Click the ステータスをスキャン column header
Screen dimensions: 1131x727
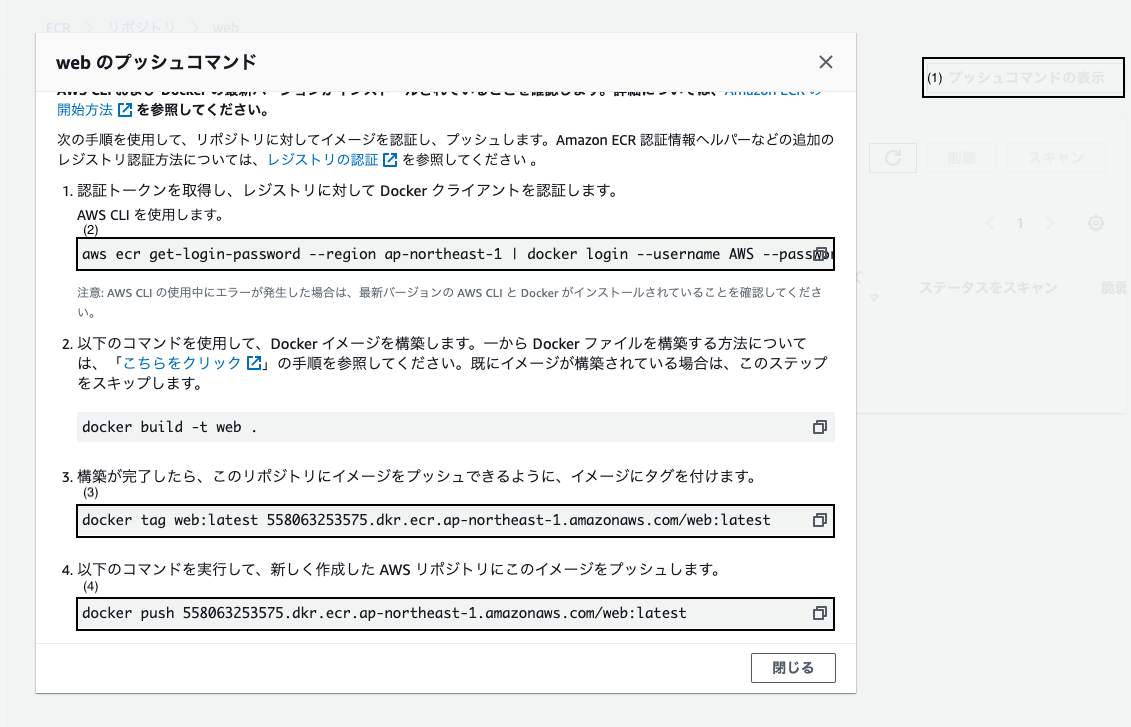tap(988, 288)
